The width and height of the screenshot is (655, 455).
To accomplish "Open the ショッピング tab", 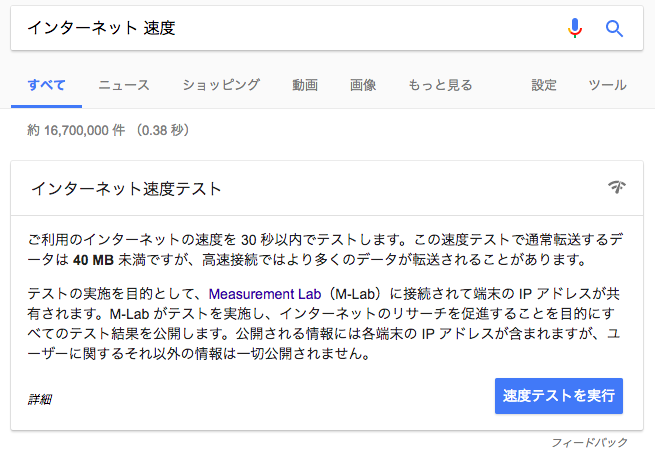I will coord(221,85).
